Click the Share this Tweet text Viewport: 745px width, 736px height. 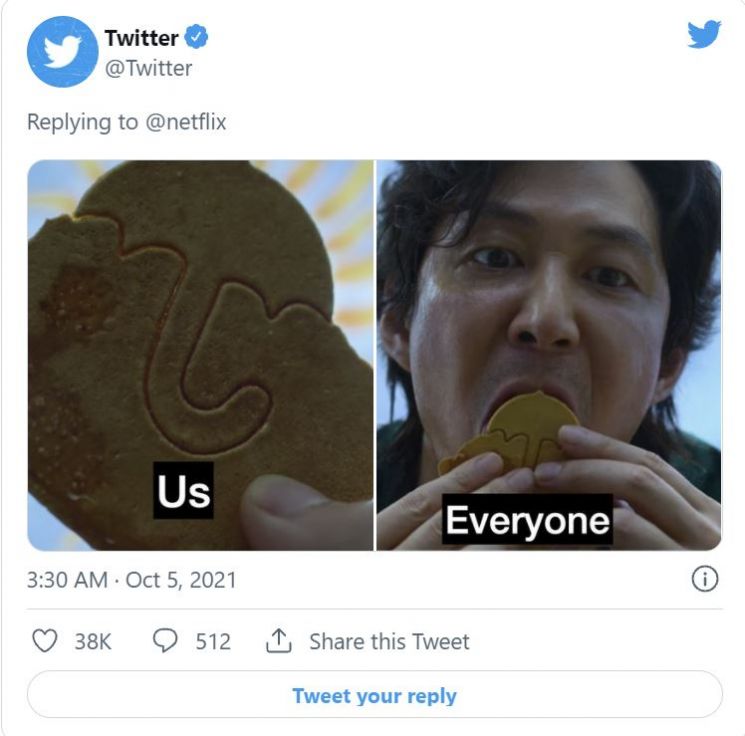389,641
